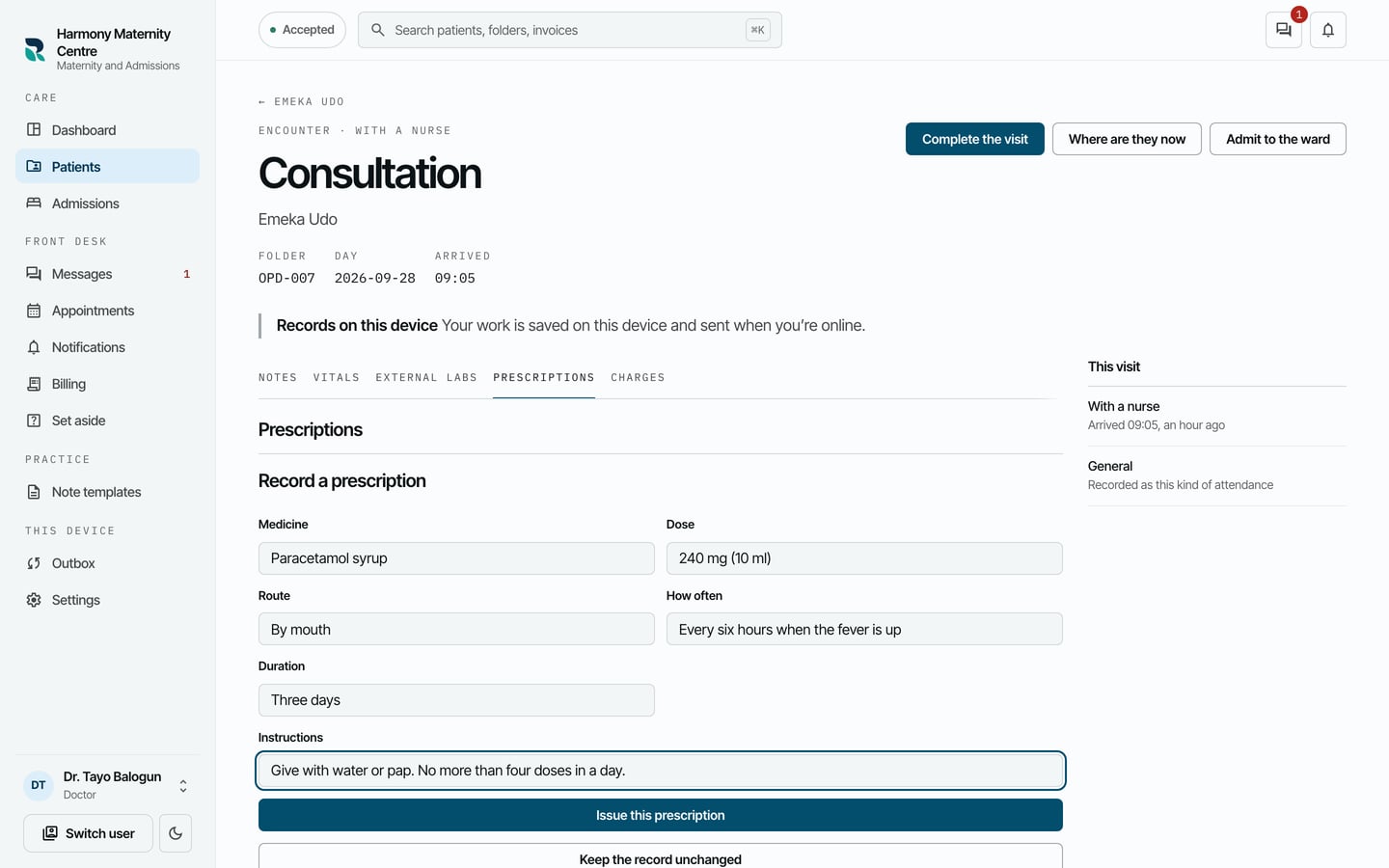Open Settings in the sidebar

click(107, 600)
